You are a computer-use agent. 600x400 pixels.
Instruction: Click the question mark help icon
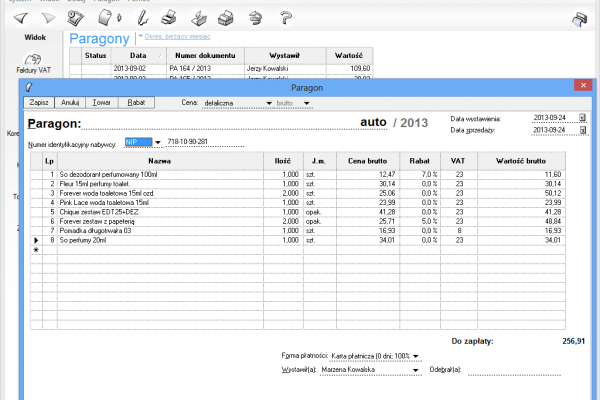(x=286, y=18)
